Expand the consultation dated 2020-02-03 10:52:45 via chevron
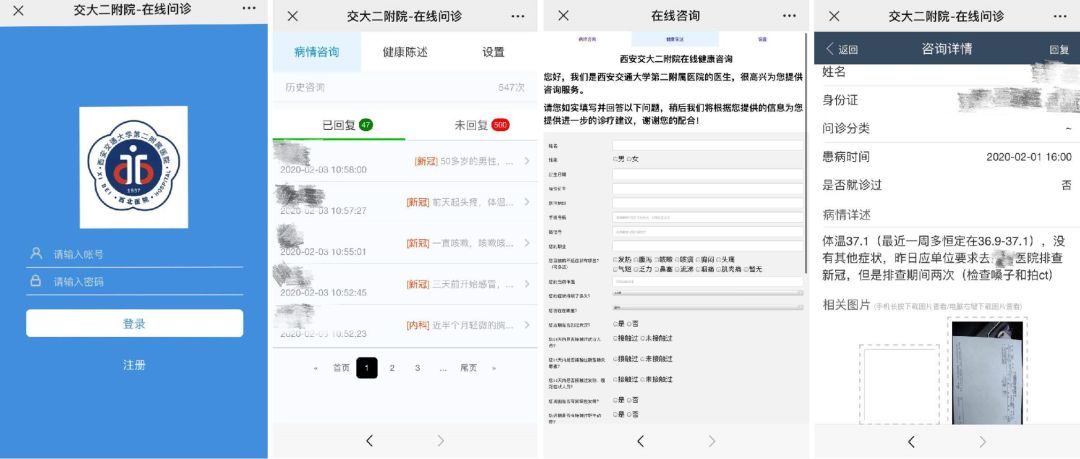Image resolution: width=1080 pixels, height=459 pixels. (x=527, y=283)
